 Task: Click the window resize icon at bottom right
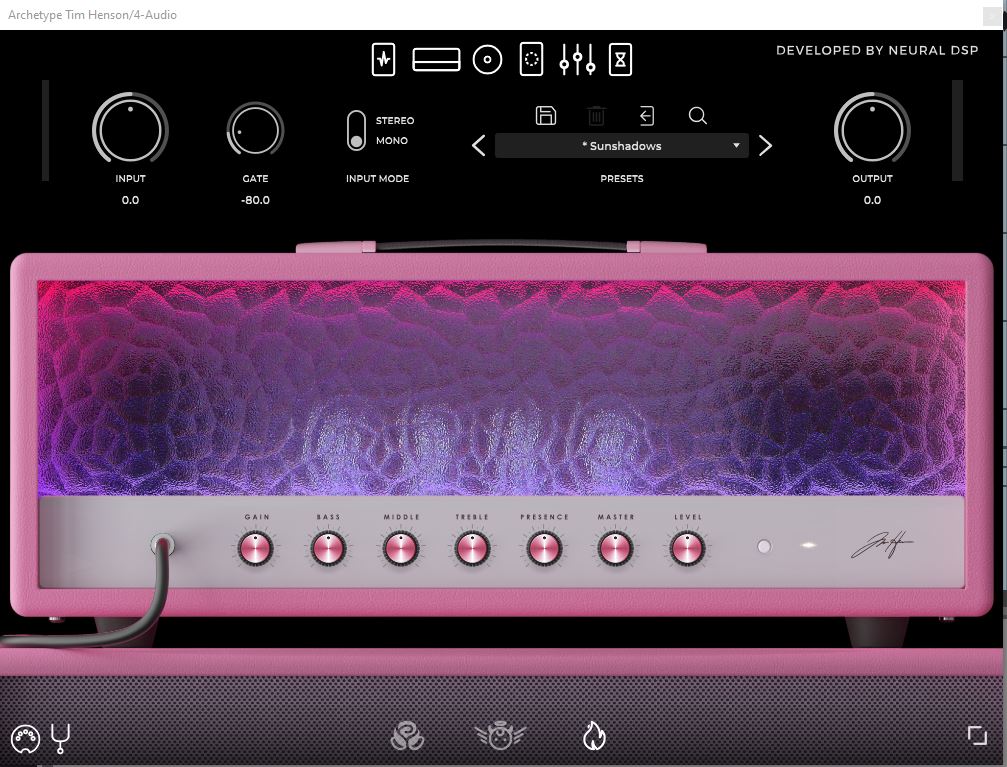click(x=977, y=736)
